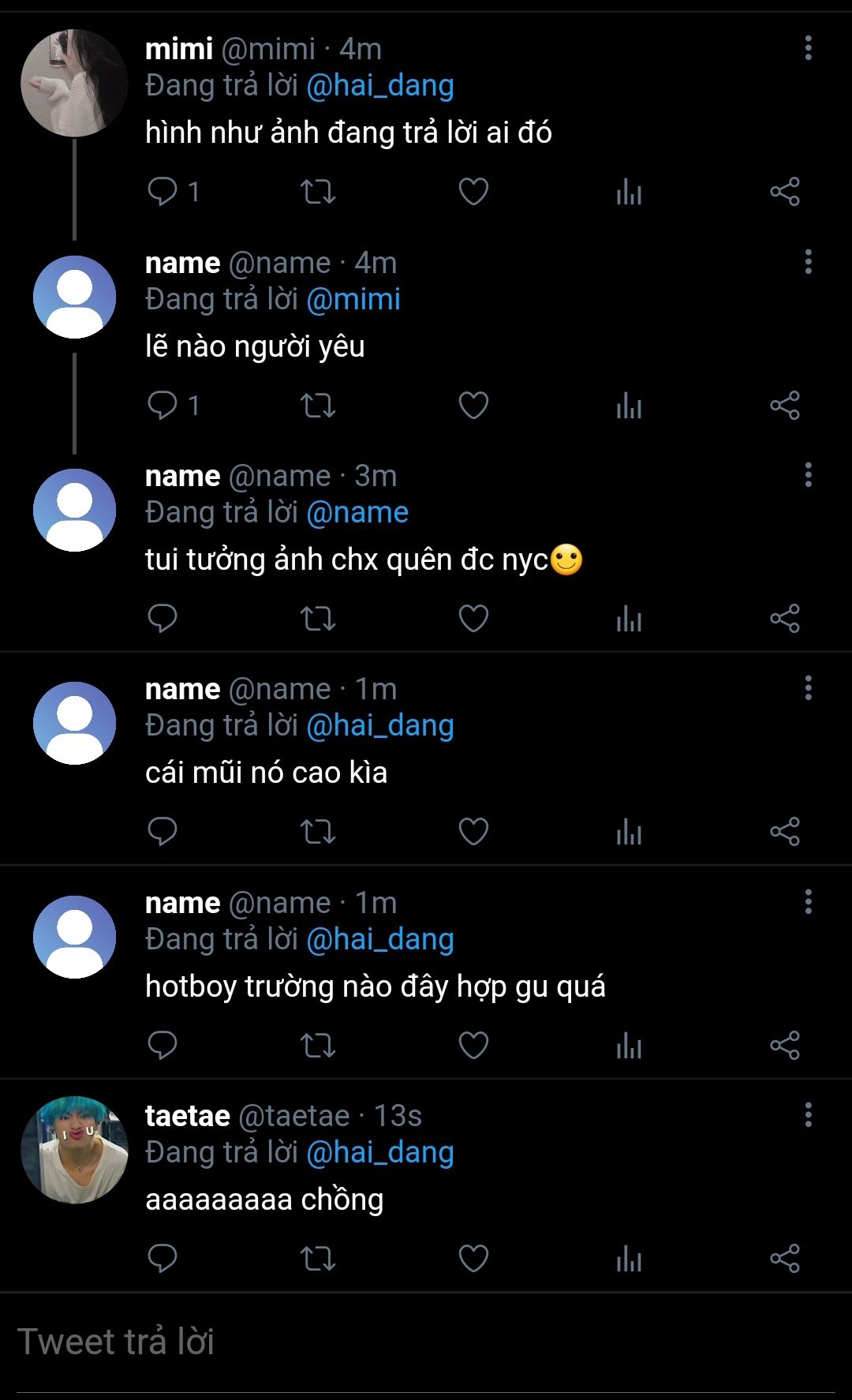This screenshot has width=852, height=1400.
Task: View analytics for "tui tưởng ảnh" tweet
Action: tap(629, 619)
